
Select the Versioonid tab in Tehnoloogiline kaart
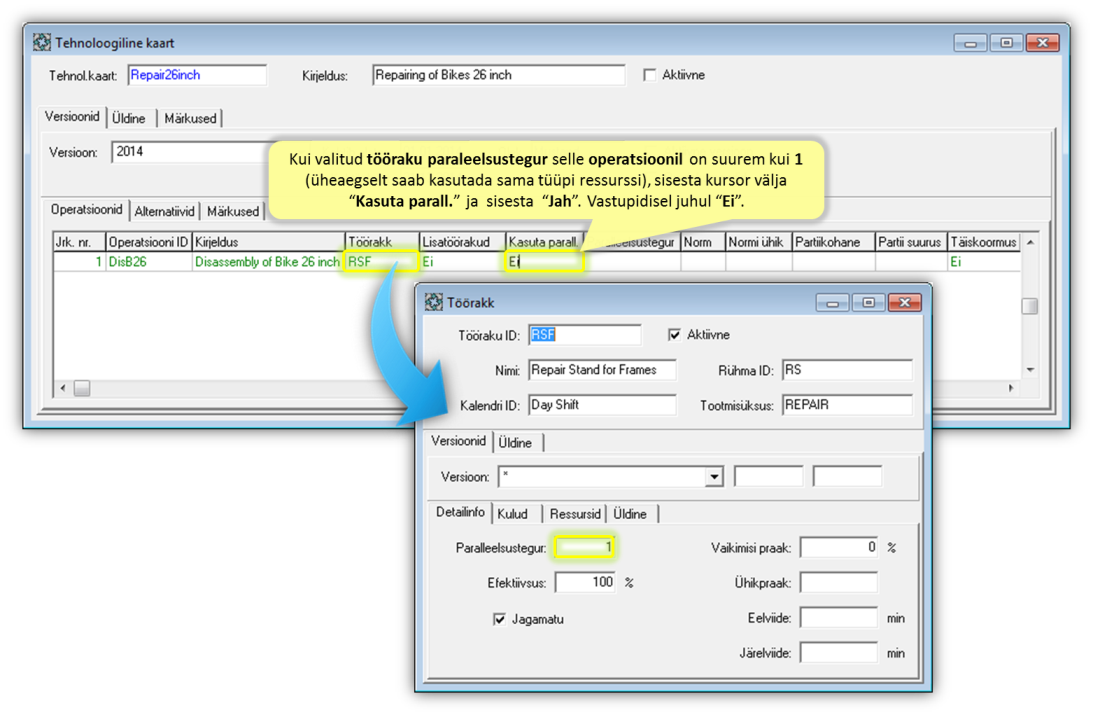(x=72, y=116)
